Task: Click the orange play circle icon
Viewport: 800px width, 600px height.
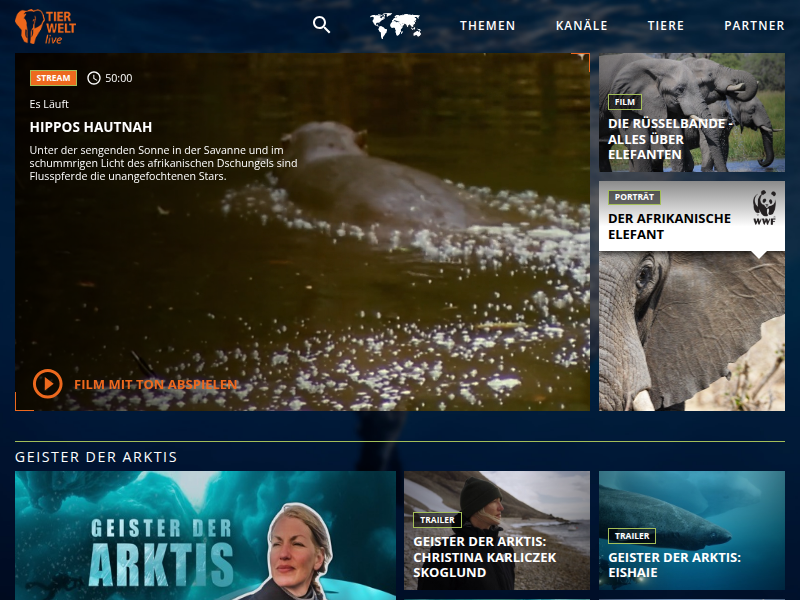Action: 47,384
